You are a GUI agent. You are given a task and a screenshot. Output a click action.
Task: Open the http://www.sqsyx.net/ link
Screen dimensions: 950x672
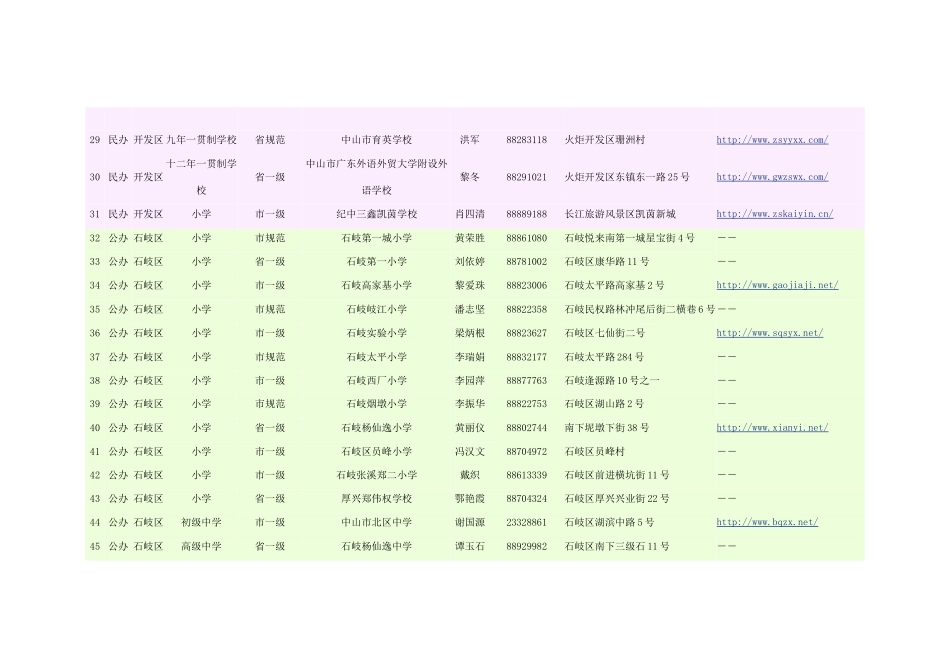pyautogui.click(x=769, y=333)
